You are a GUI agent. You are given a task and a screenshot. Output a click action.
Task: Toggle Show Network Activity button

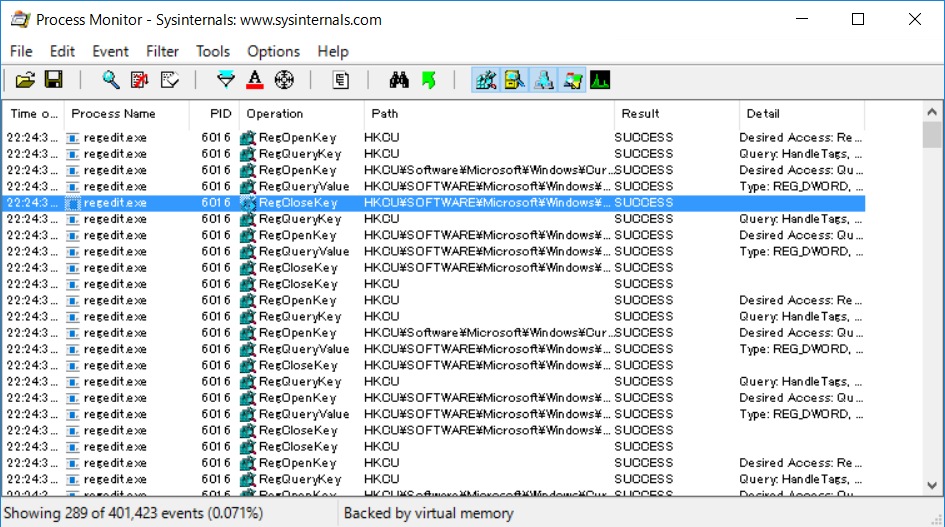(544, 80)
